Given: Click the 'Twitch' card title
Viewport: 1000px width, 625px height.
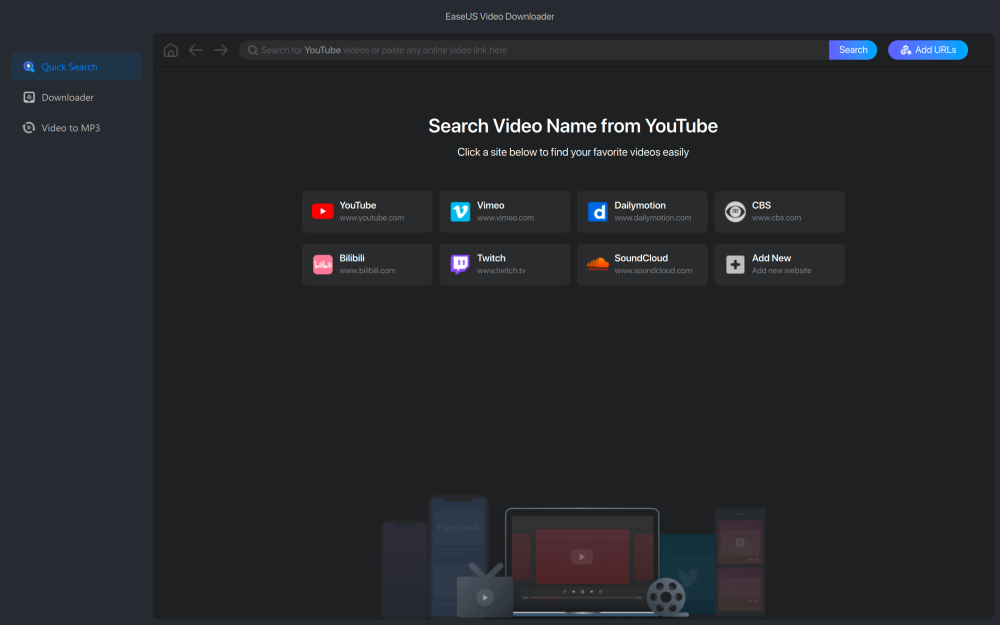Looking at the screenshot, I should pos(491,258).
